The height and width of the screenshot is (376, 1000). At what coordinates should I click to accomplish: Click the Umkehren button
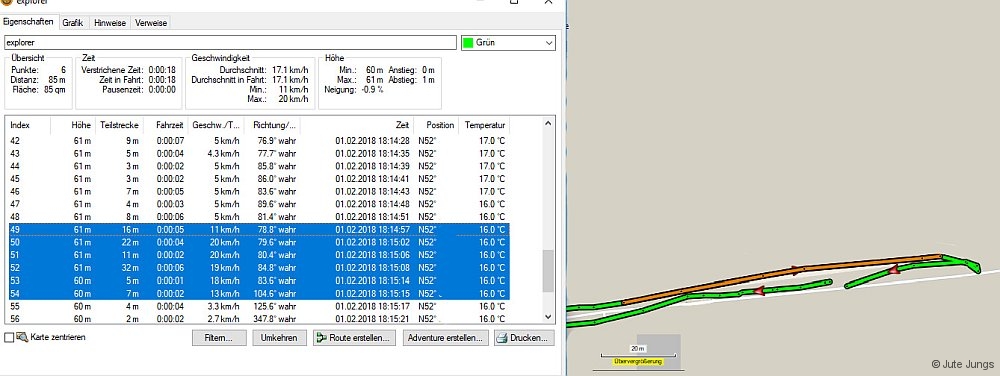[279, 338]
